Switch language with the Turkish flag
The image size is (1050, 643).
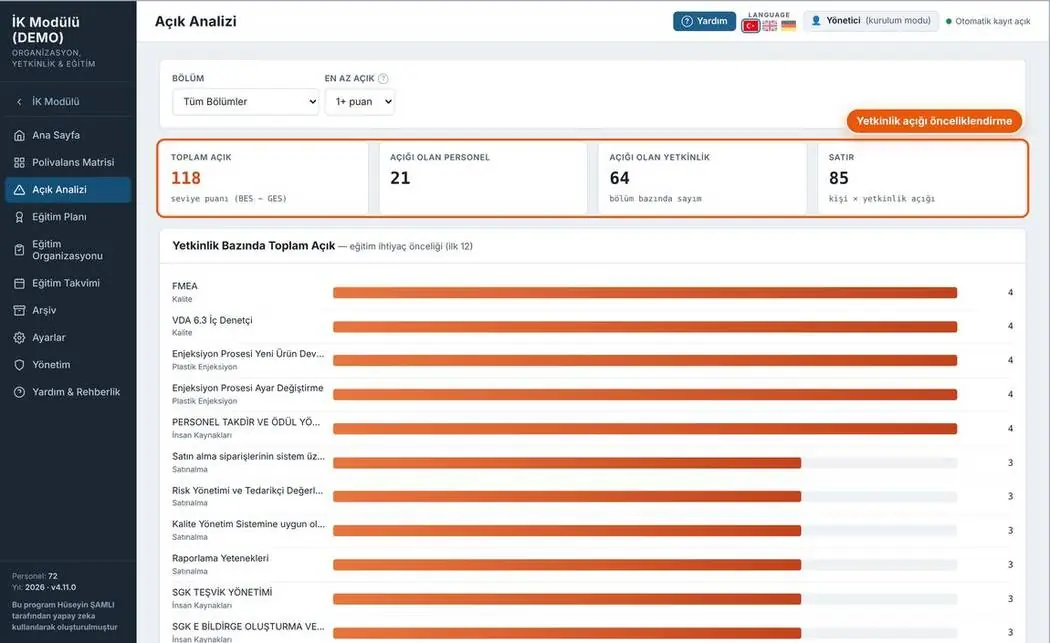pos(751,25)
